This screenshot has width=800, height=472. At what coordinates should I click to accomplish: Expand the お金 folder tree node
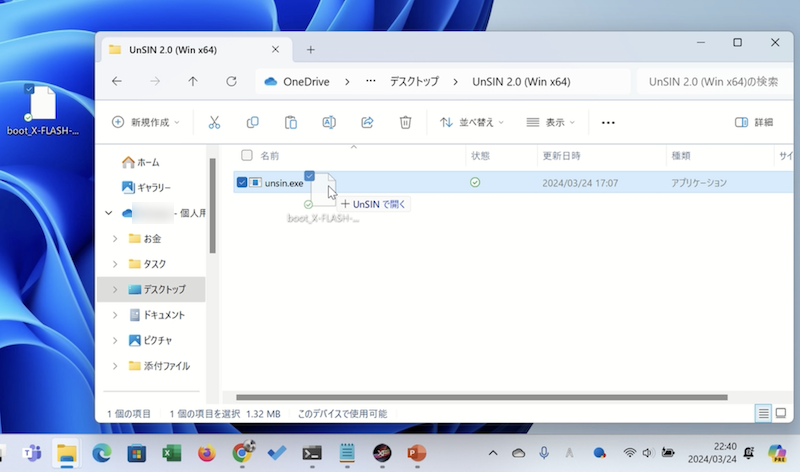pyautogui.click(x=116, y=238)
